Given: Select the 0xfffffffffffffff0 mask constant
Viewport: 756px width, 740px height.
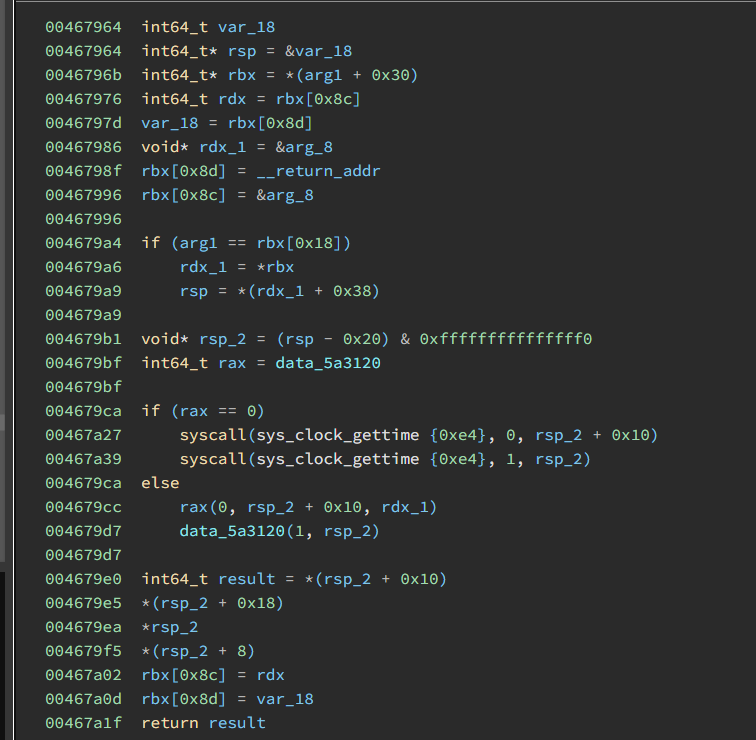Looking at the screenshot, I should point(506,339).
